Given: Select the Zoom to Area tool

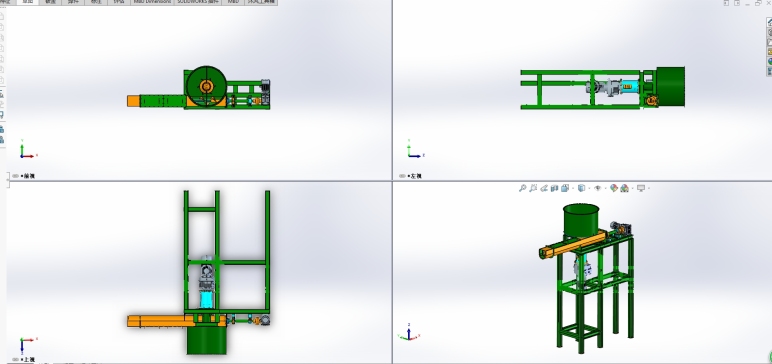Looking at the screenshot, I should point(533,188).
